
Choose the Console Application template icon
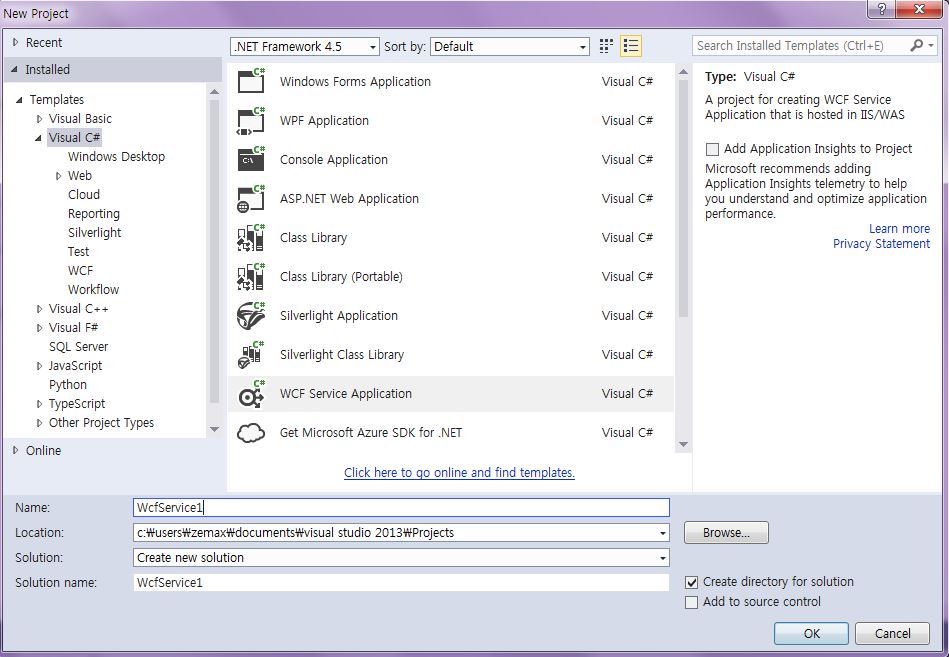[251, 159]
